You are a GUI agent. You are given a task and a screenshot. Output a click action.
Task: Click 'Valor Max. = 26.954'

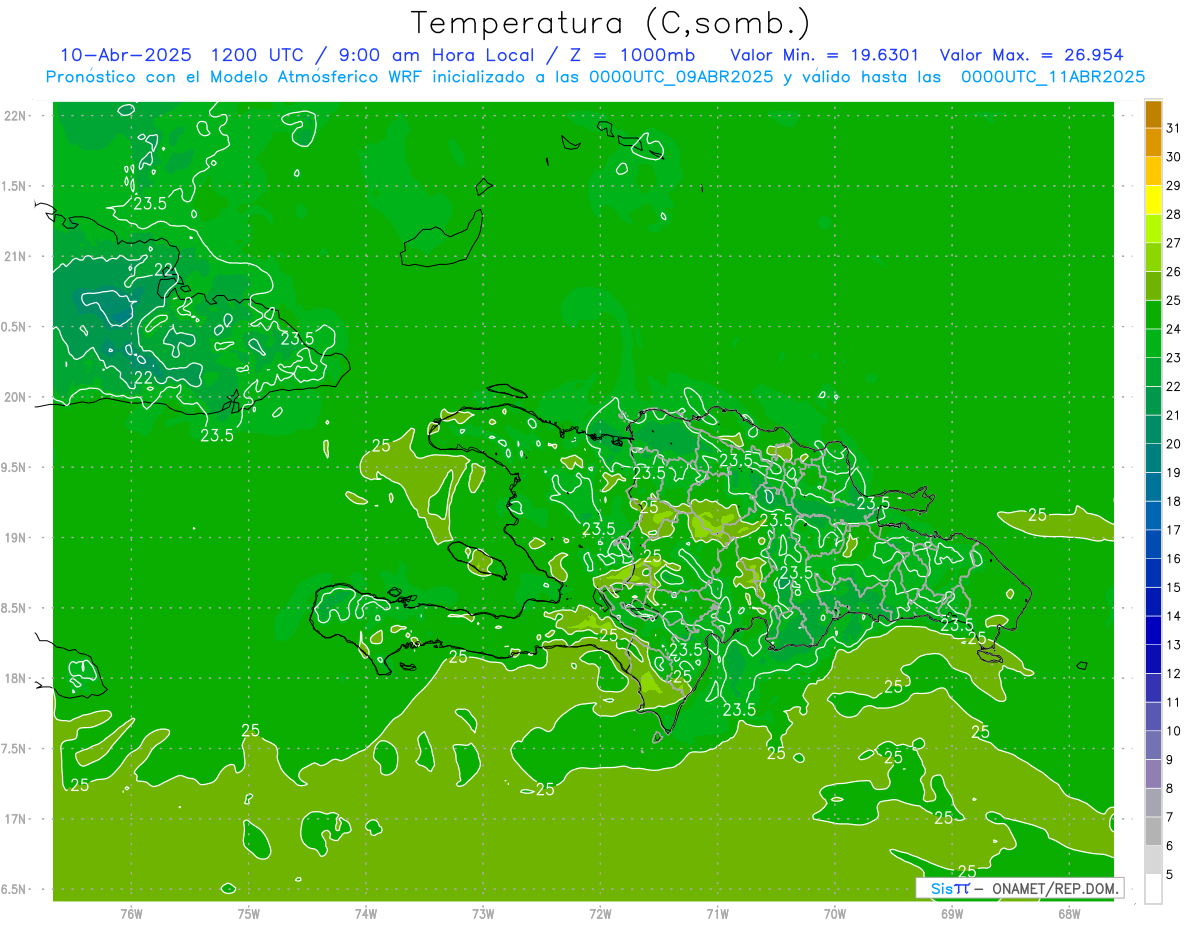1031,55
